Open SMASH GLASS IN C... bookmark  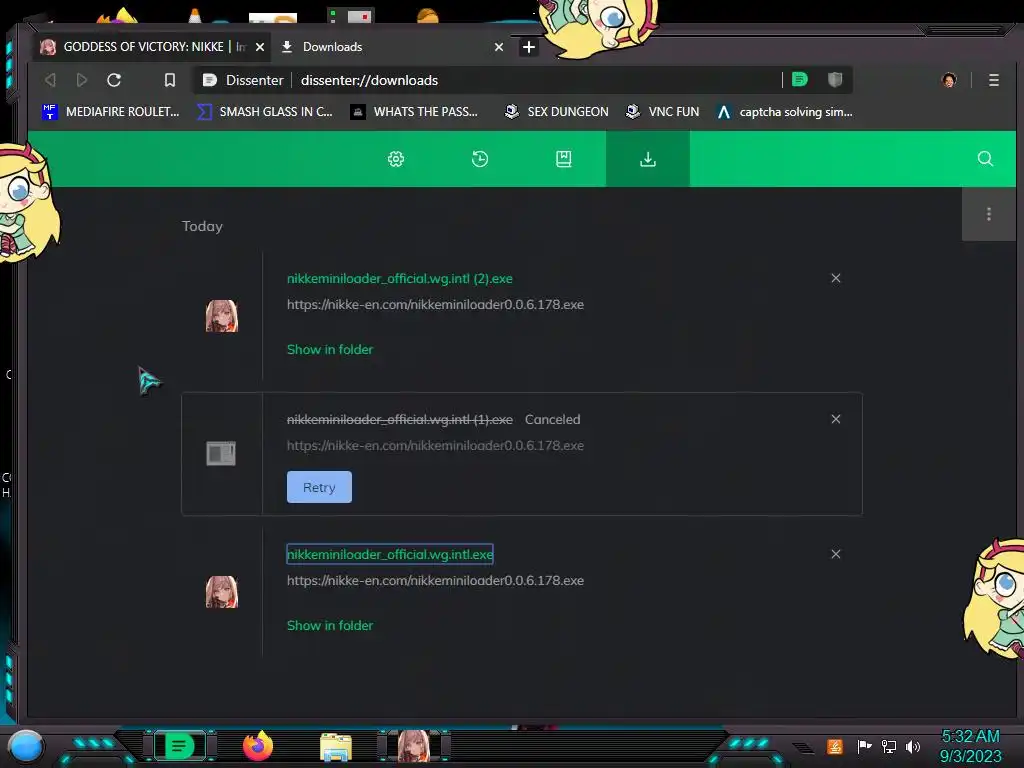[x=264, y=112]
